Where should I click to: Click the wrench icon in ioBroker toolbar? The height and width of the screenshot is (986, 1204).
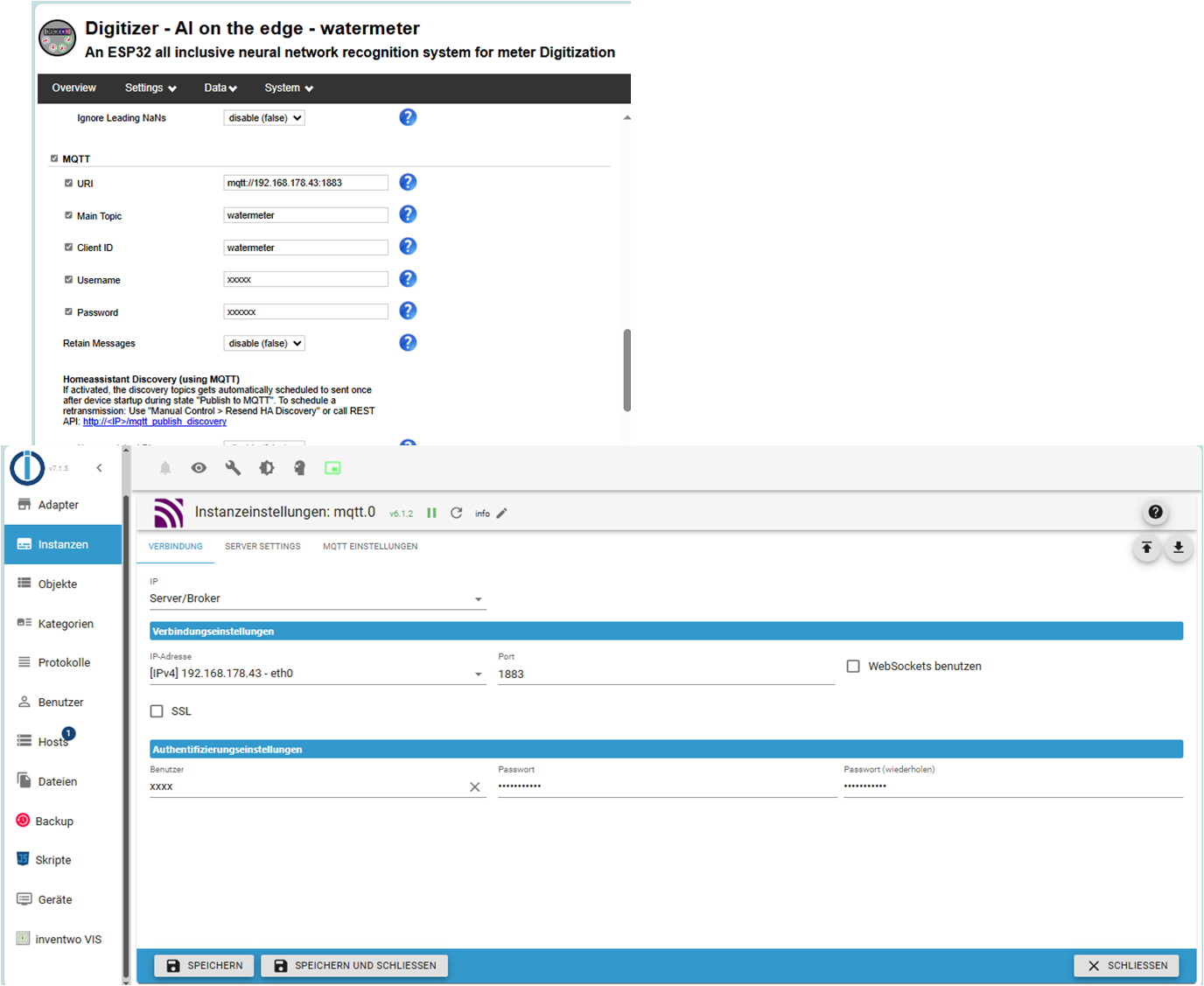[x=233, y=468]
